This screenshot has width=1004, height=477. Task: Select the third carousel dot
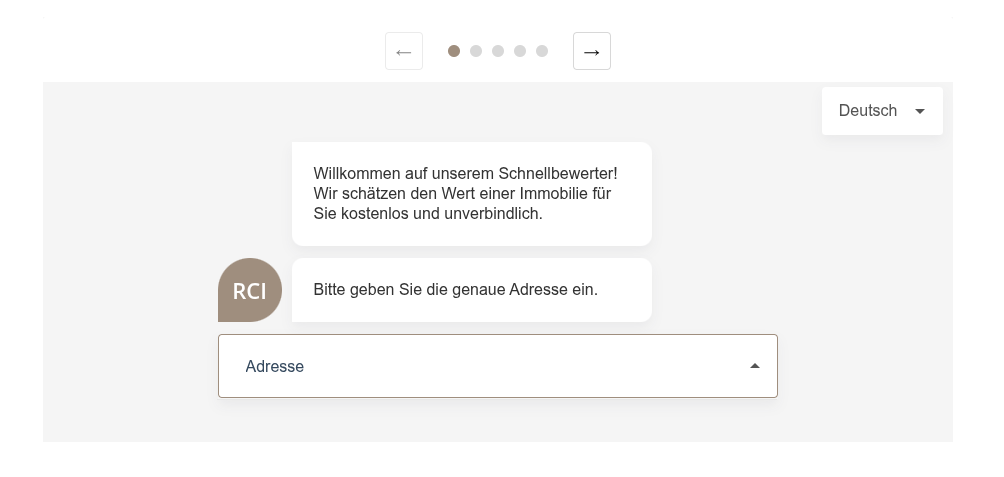click(x=498, y=51)
